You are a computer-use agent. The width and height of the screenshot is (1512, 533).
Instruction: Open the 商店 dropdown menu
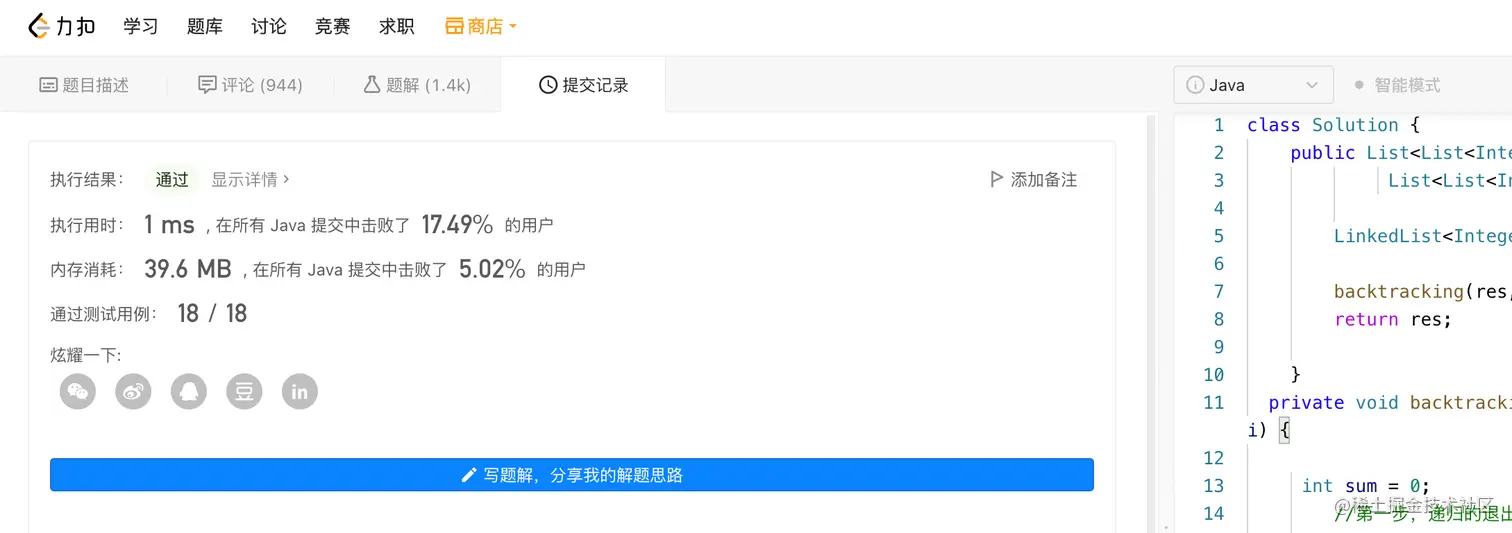click(480, 27)
